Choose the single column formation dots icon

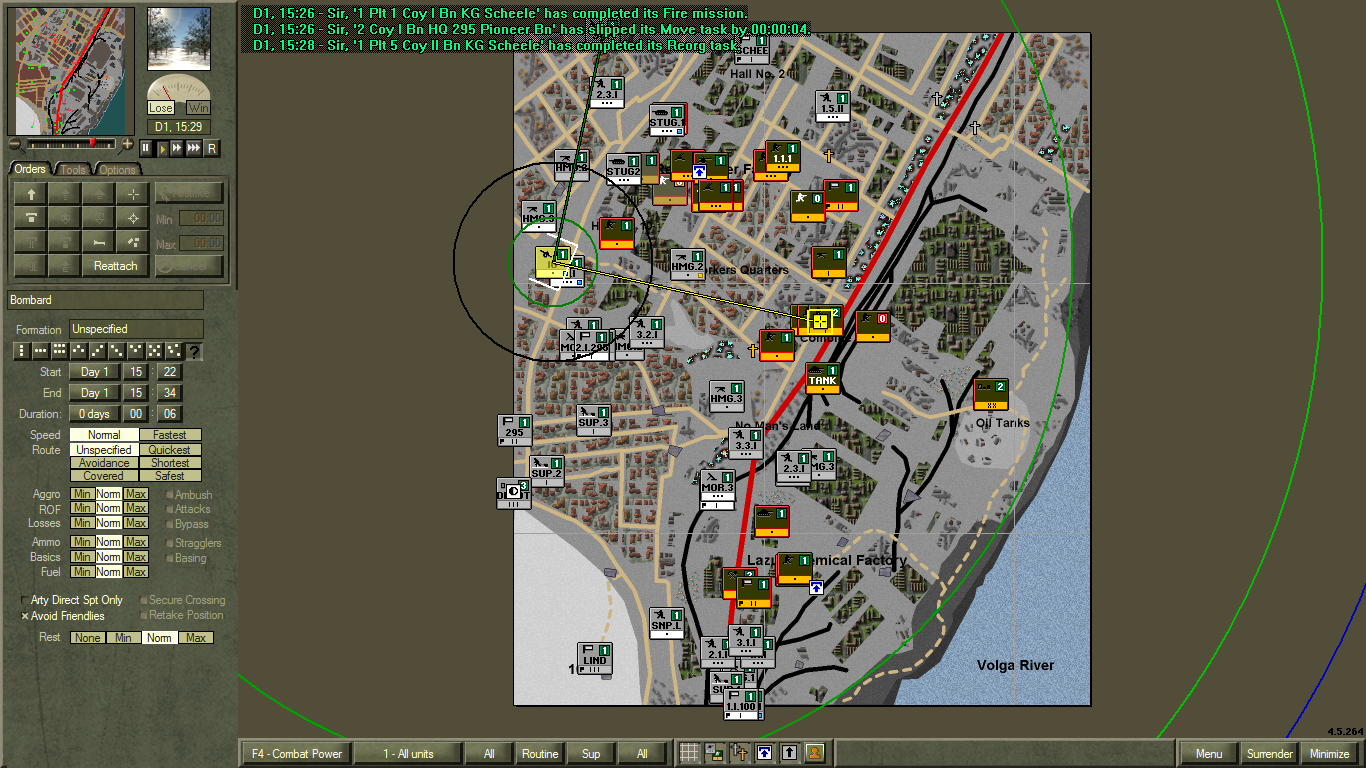22,351
